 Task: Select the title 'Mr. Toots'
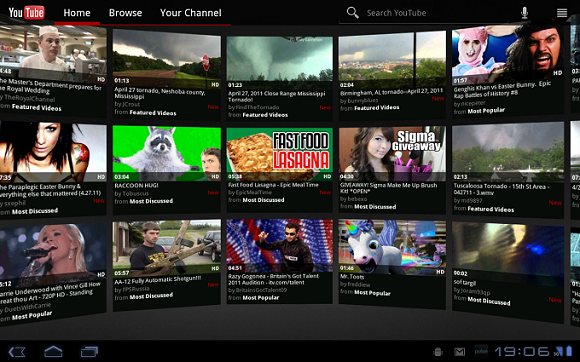tap(352, 277)
